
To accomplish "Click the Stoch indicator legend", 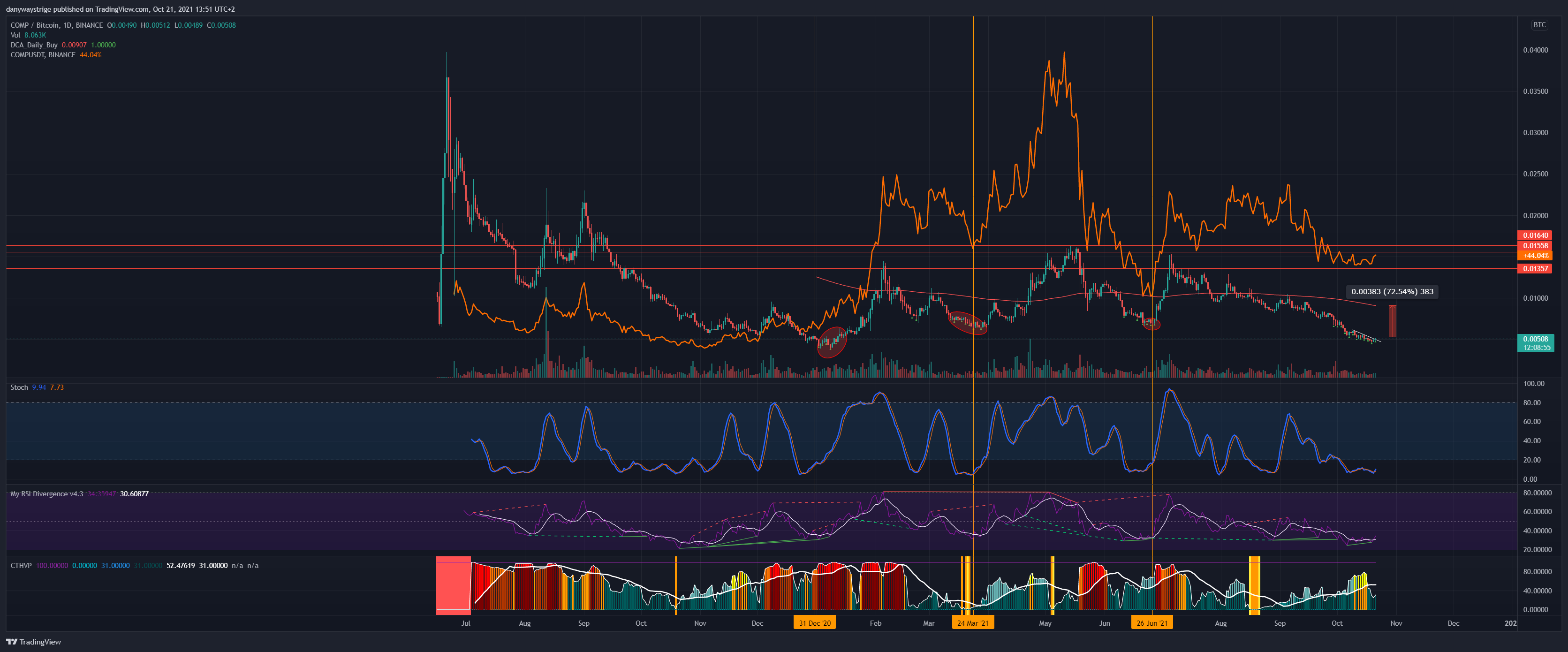I will (x=37, y=387).
